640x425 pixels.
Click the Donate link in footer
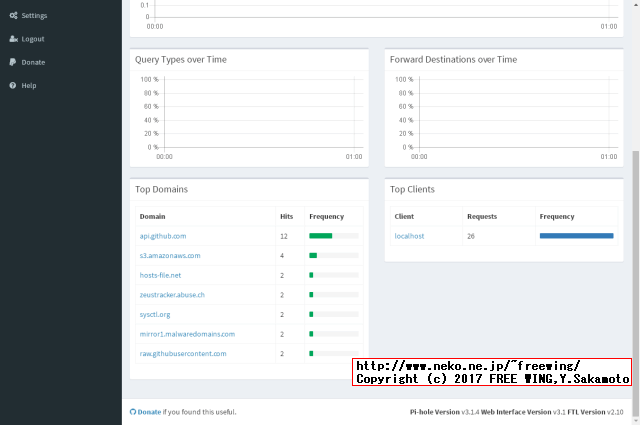click(149, 412)
